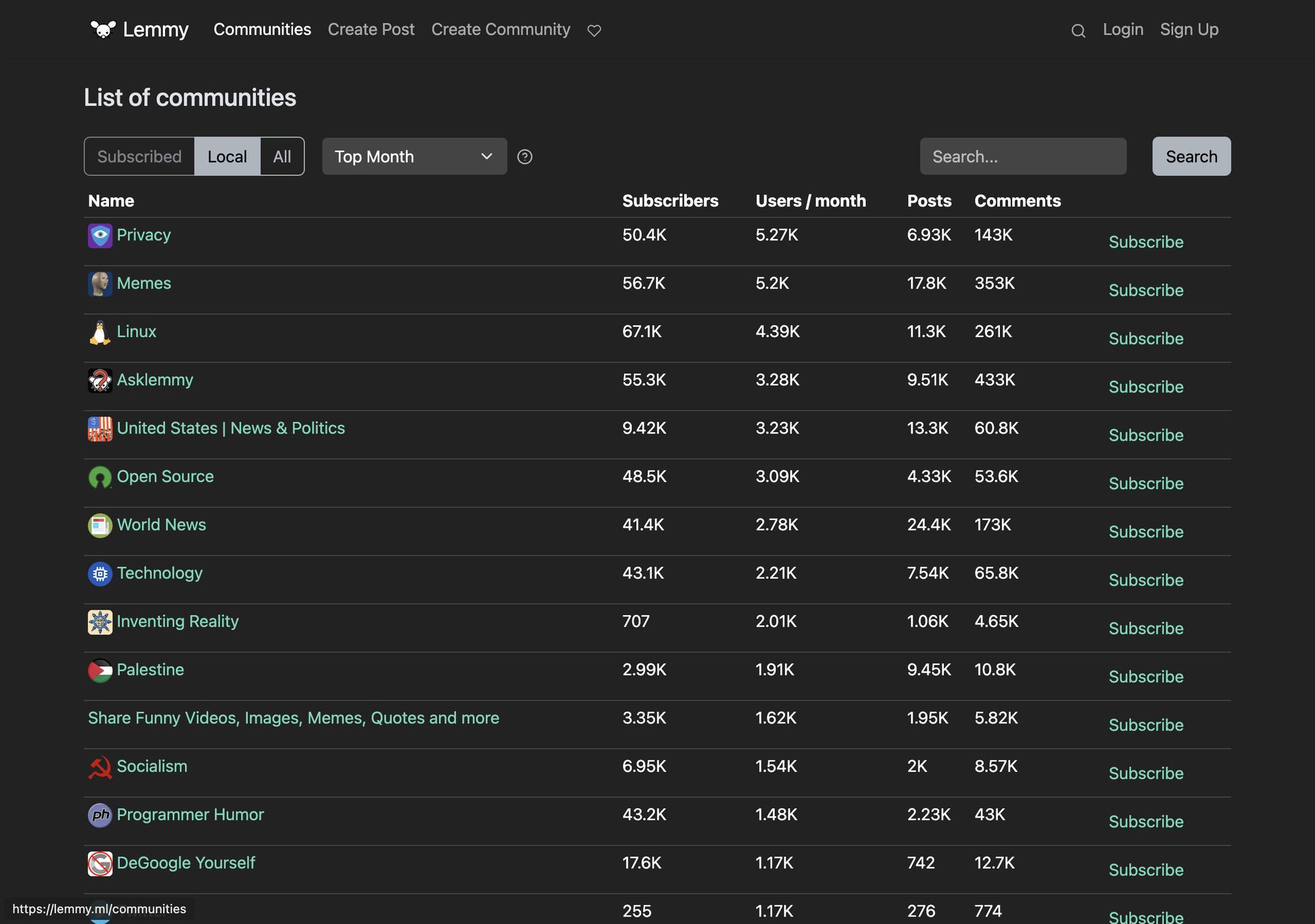Subscribe to United States News & Politics
This screenshot has height=924, width=1315.
pos(1146,435)
